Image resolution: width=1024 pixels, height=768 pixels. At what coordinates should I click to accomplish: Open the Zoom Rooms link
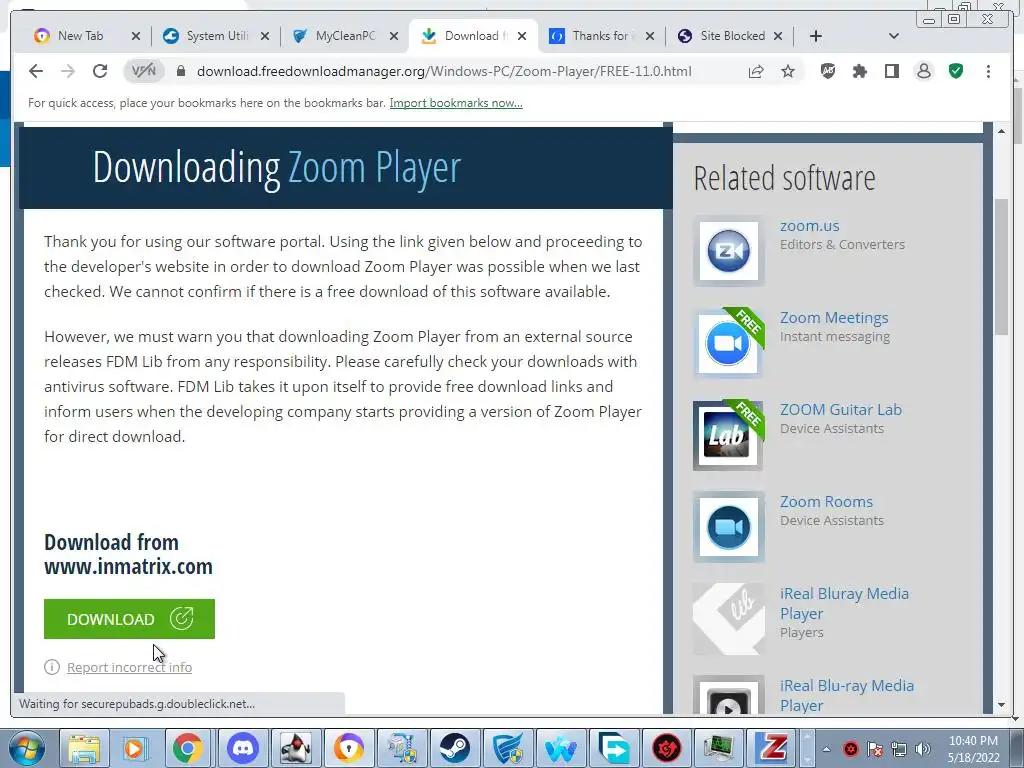tap(826, 502)
